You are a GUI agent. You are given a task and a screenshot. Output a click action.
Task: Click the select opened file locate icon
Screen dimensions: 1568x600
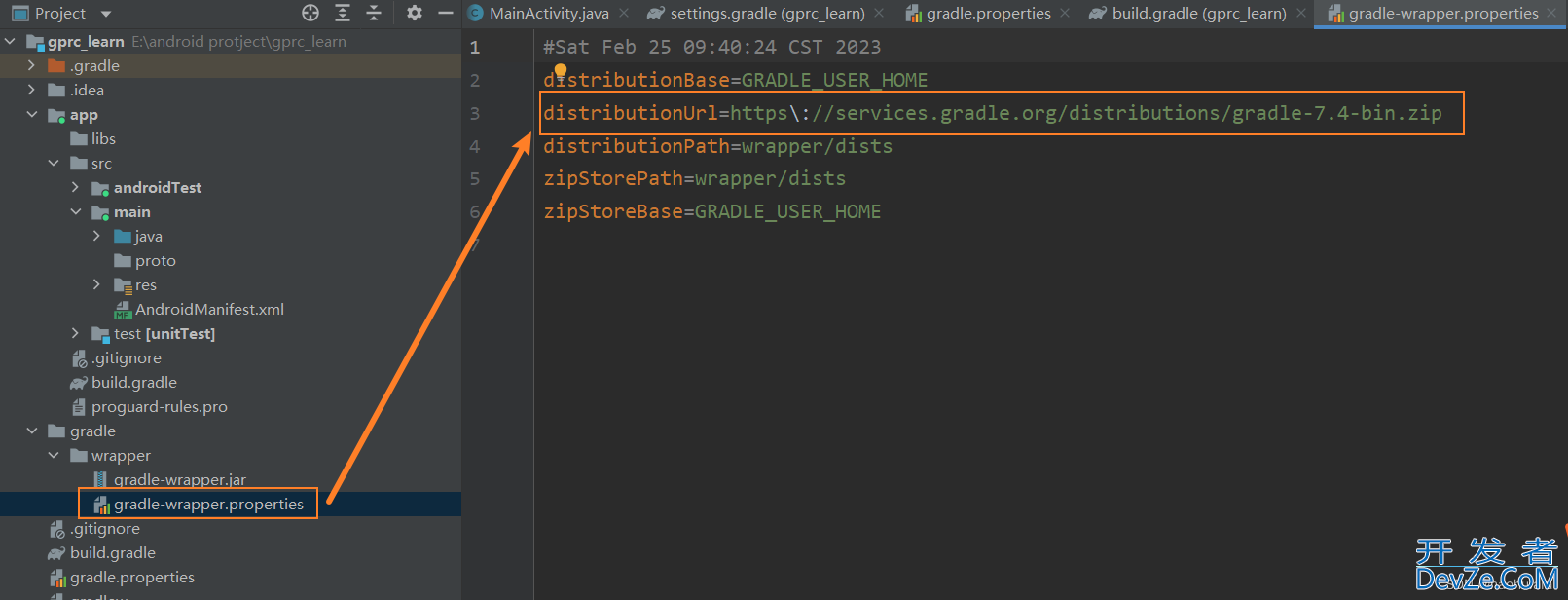(310, 13)
